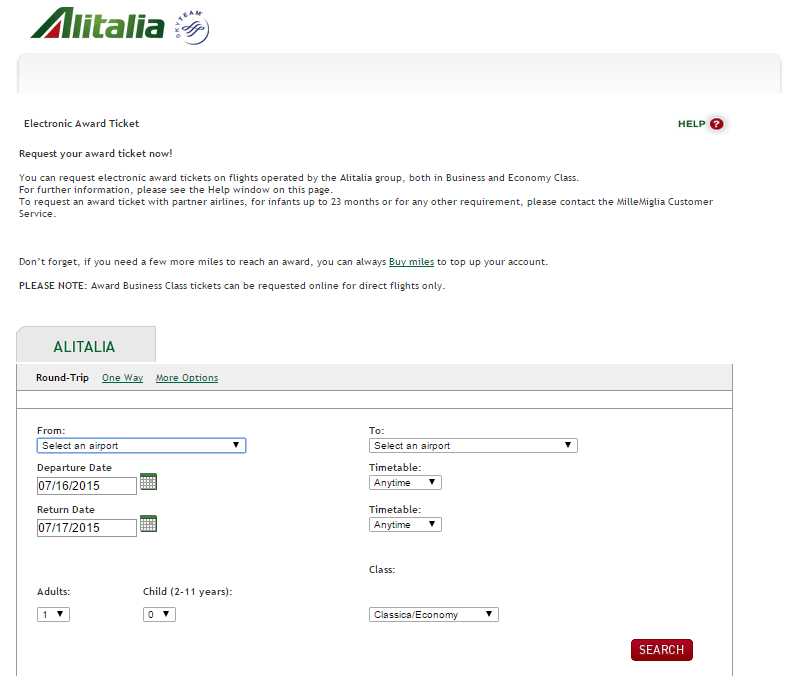Viewport: 796px width, 677px height.
Task: Switch to One Way
Action: (x=122, y=378)
